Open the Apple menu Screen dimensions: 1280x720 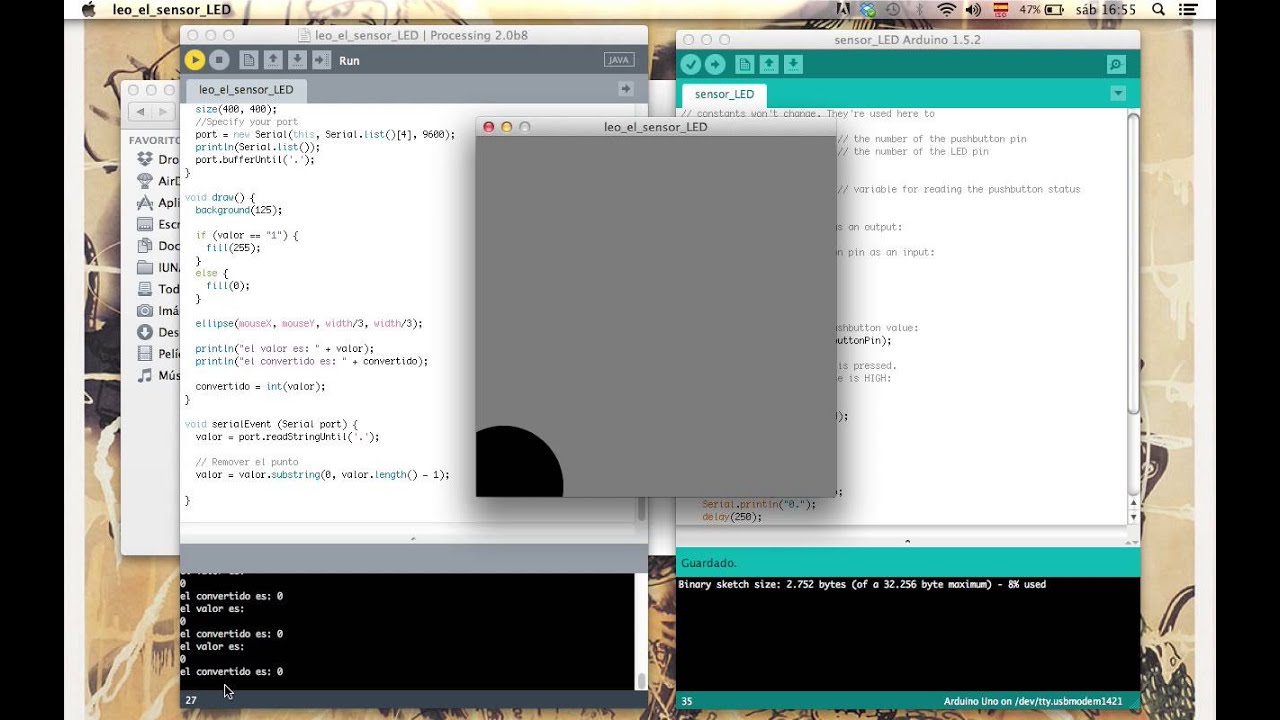coord(89,9)
